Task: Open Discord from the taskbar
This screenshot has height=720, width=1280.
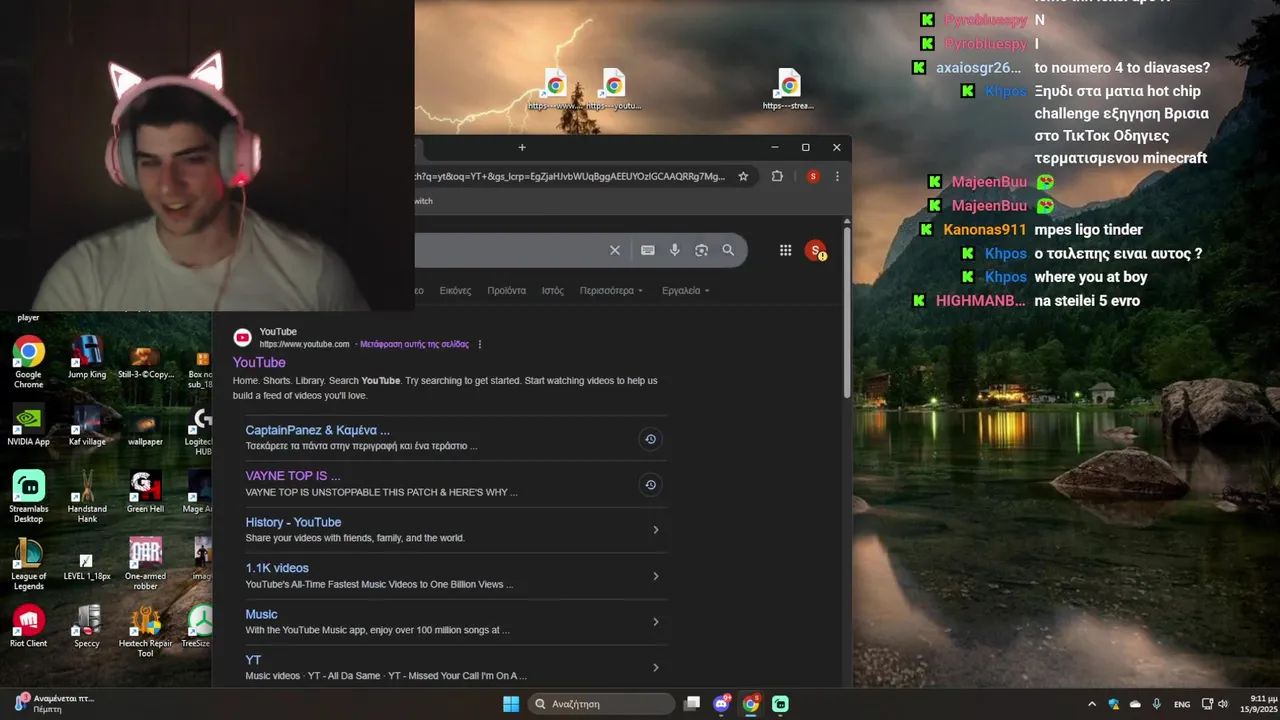Action: tap(721, 704)
